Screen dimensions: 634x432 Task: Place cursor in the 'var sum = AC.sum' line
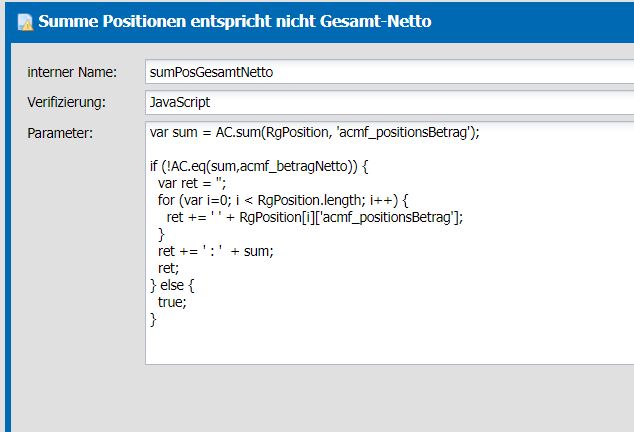pos(315,133)
